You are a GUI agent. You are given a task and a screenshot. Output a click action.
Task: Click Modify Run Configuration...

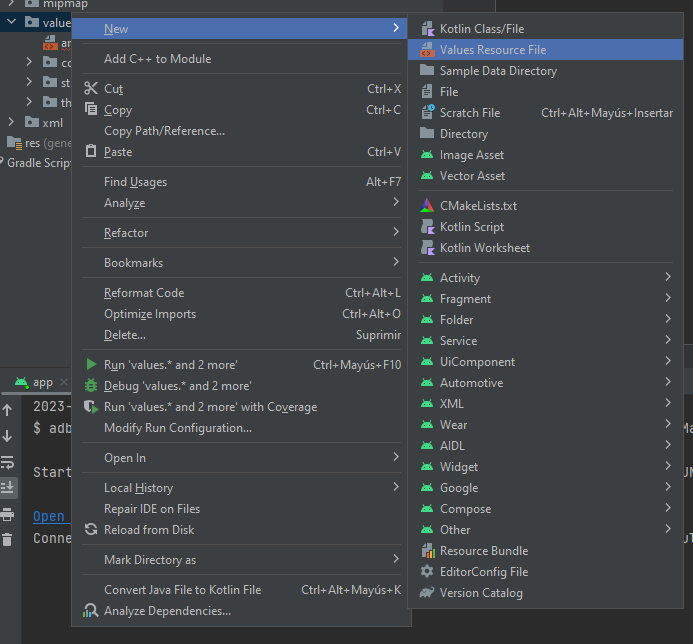coord(177,428)
